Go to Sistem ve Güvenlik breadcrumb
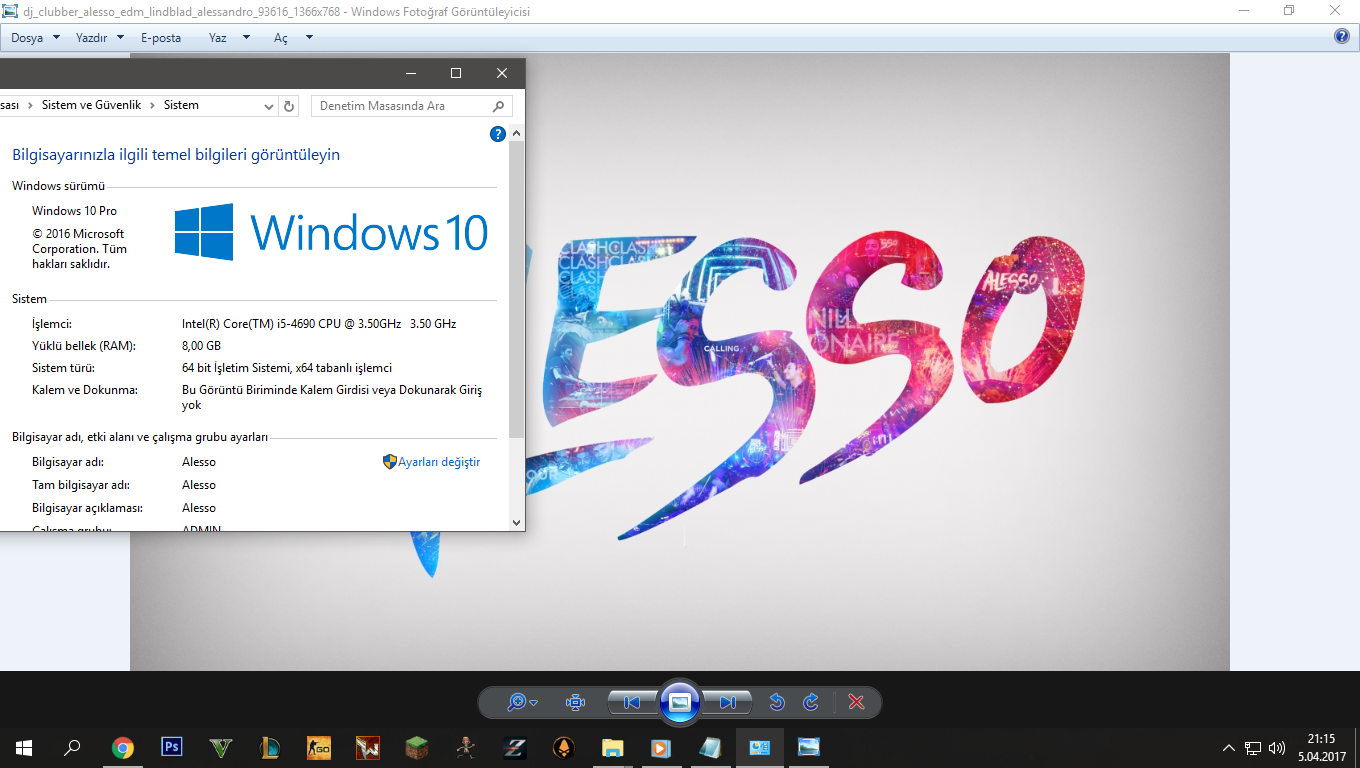 [92, 105]
